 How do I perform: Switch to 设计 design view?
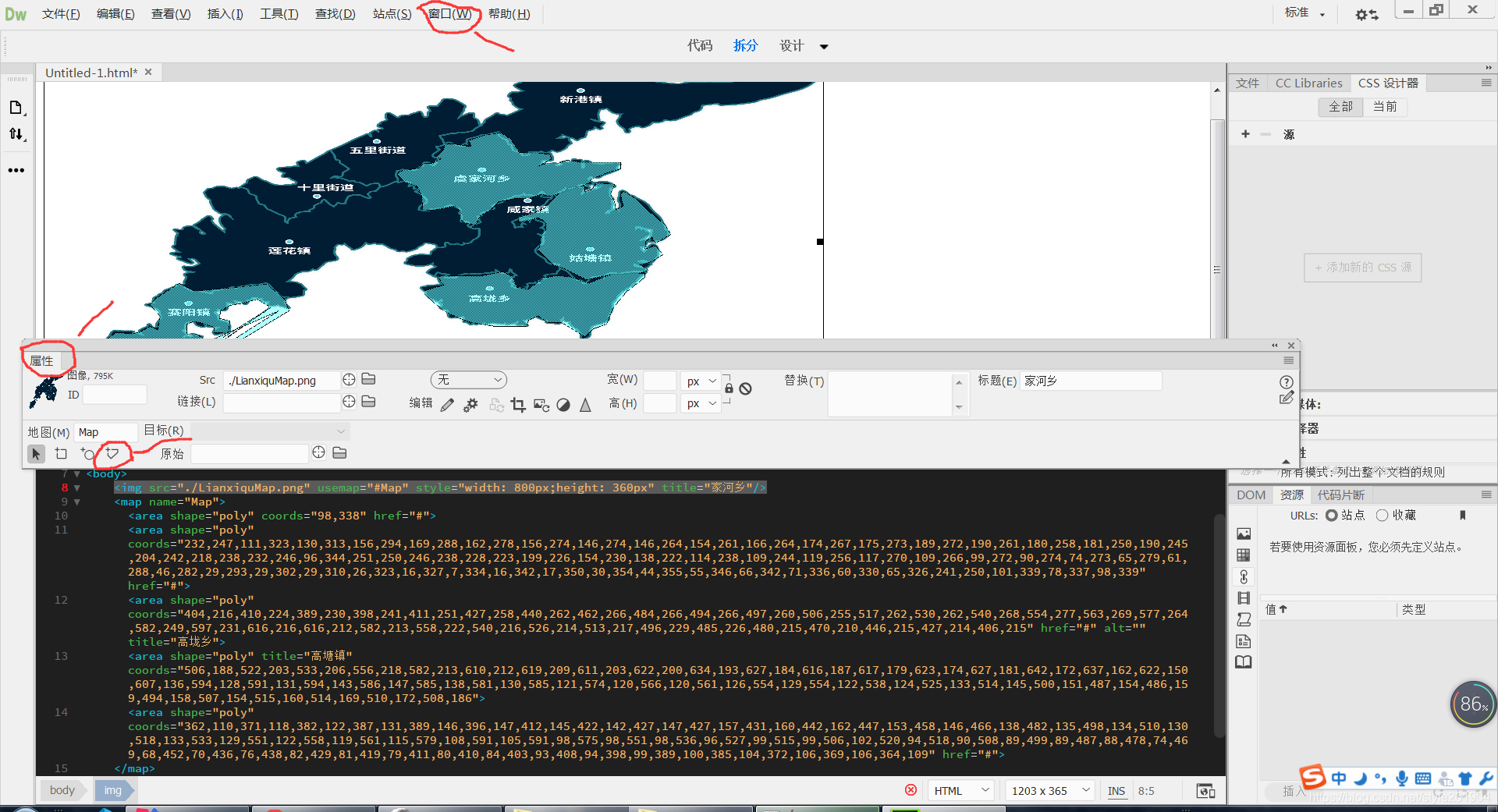point(791,45)
